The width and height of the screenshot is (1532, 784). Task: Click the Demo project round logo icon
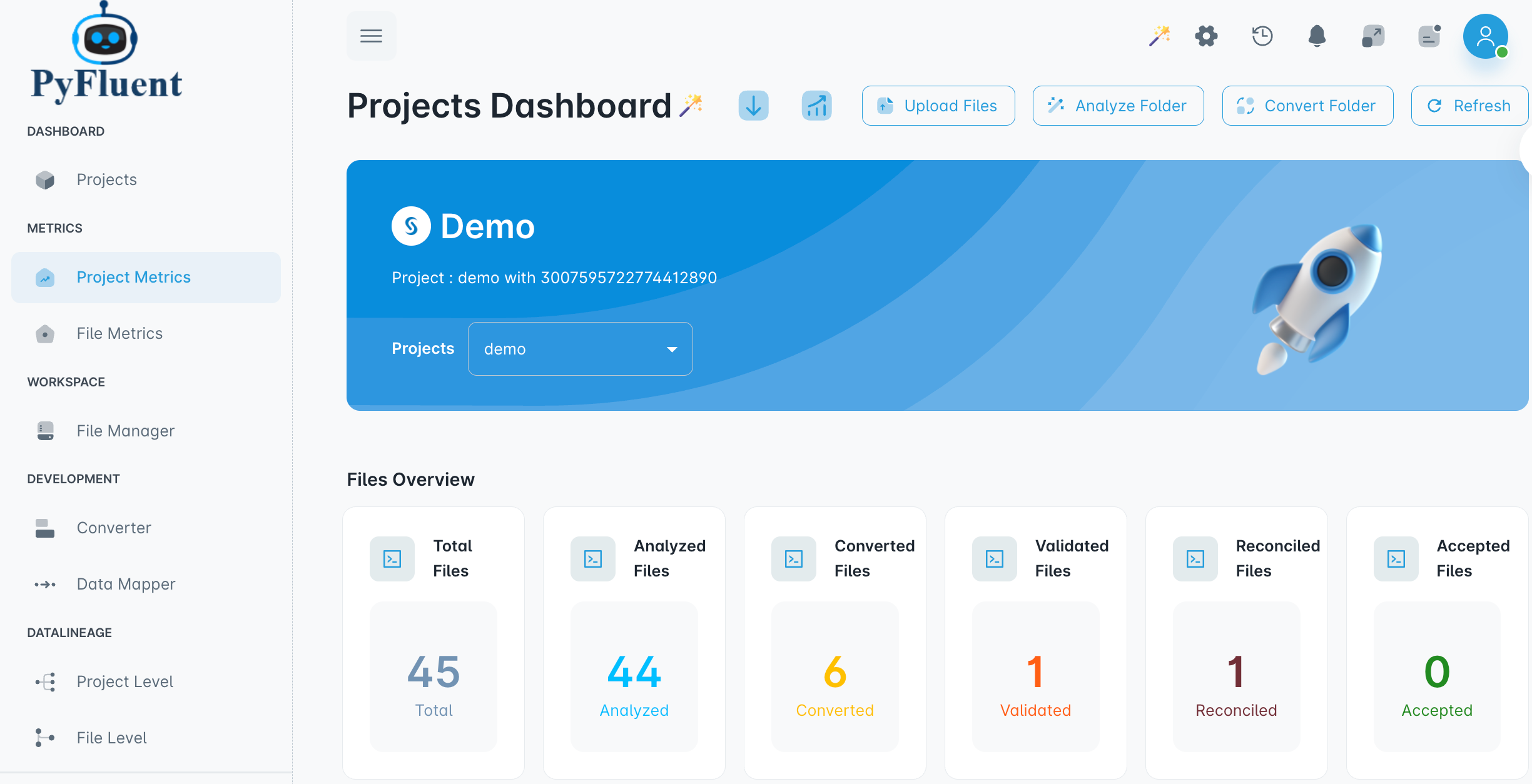click(x=411, y=226)
